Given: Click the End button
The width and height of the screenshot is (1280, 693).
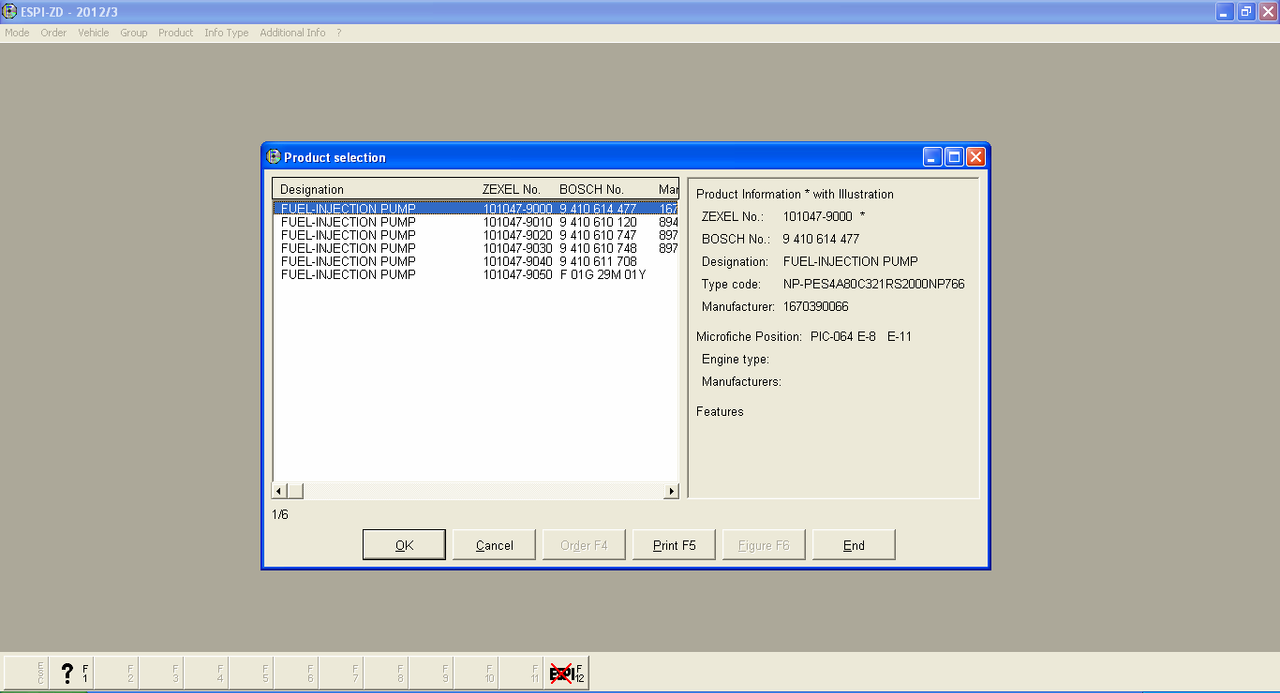Looking at the screenshot, I should pos(854,545).
